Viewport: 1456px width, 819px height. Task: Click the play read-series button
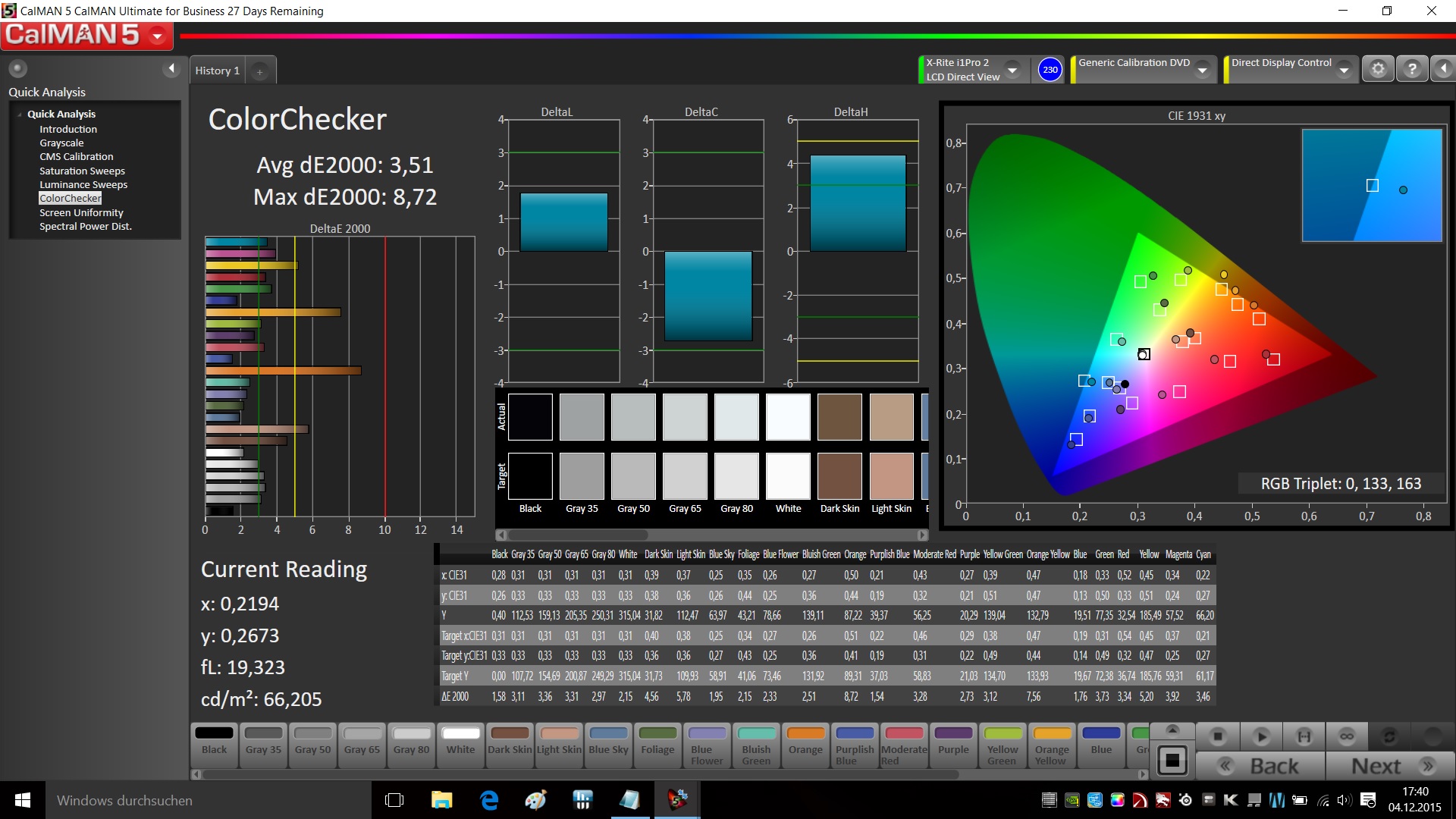[1261, 736]
